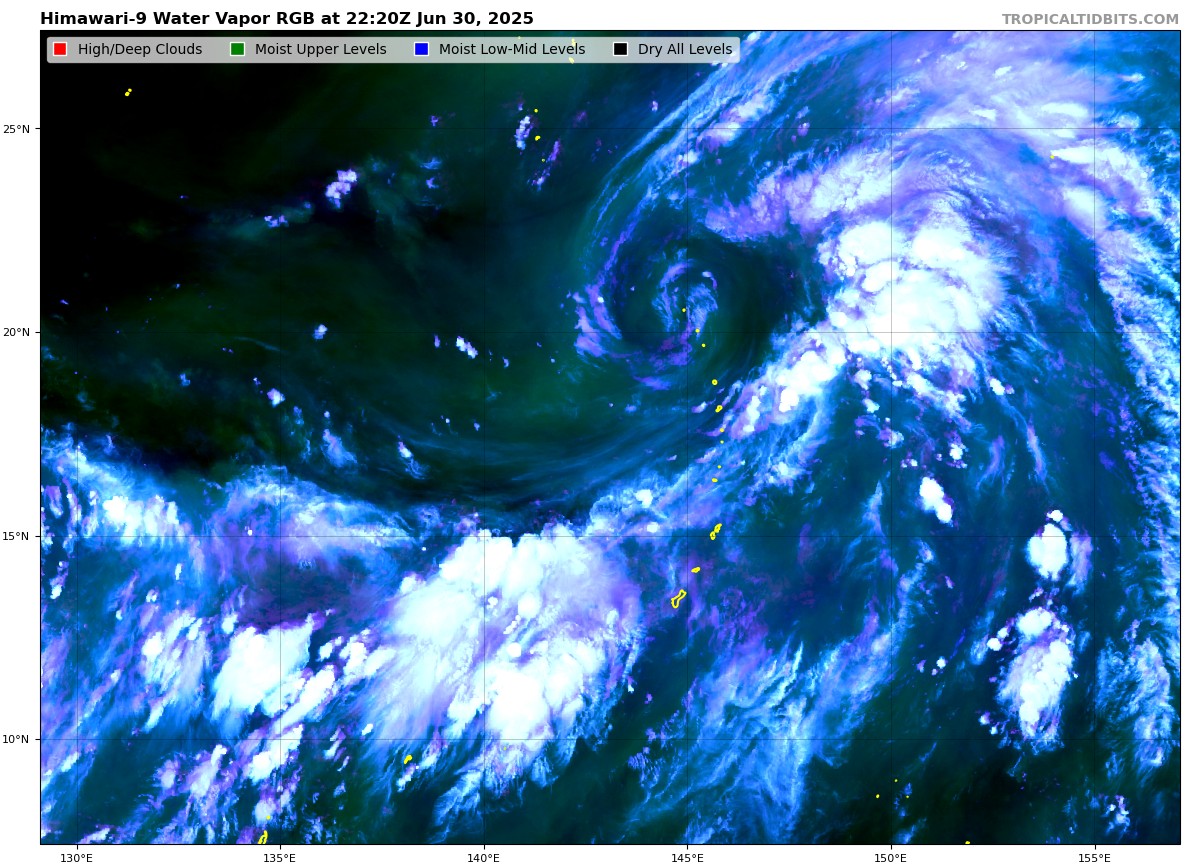Screen dimensions: 1200x867
Task: Click the blue Moist Low-Mid Levels swatch
Action: pyautogui.click(x=421, y=50)
